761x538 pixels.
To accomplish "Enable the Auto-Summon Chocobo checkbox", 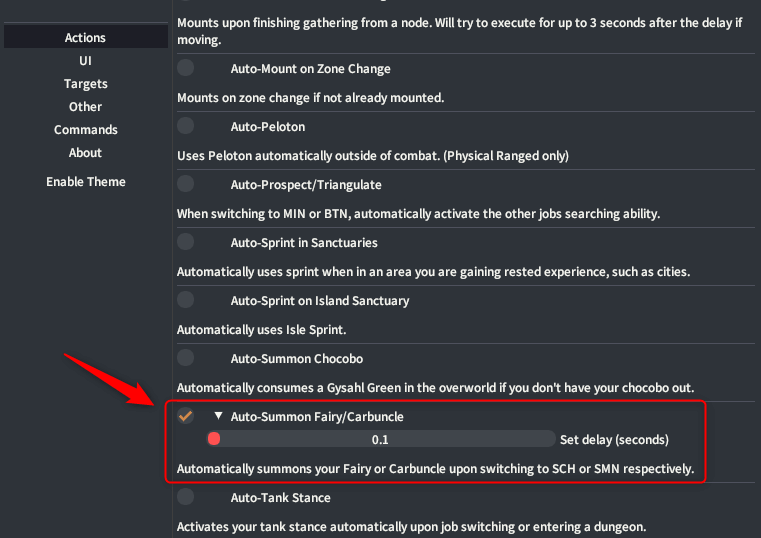I will 186,358.
